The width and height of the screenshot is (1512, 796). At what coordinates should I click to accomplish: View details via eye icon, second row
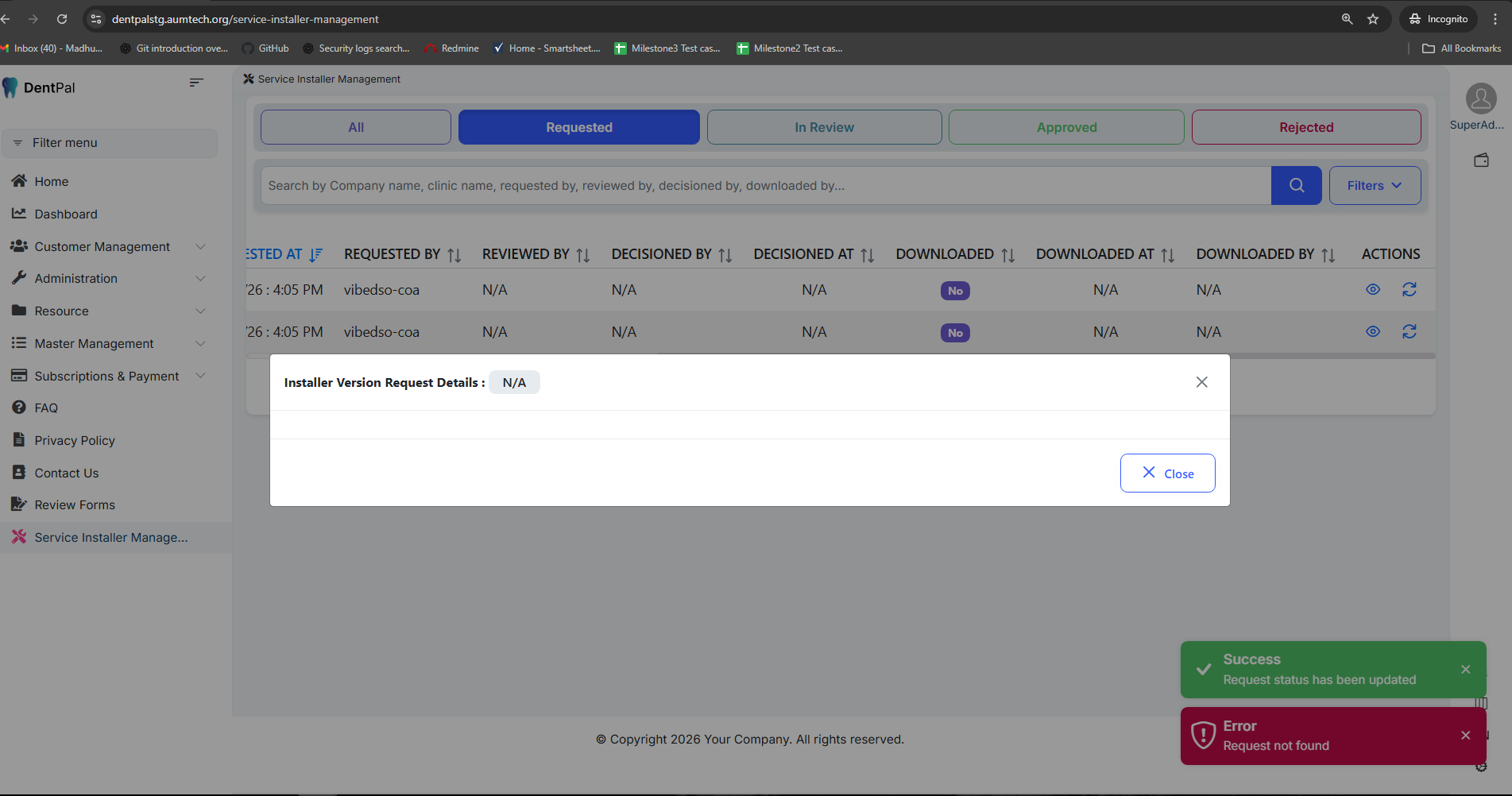[x=1372, y=332]
